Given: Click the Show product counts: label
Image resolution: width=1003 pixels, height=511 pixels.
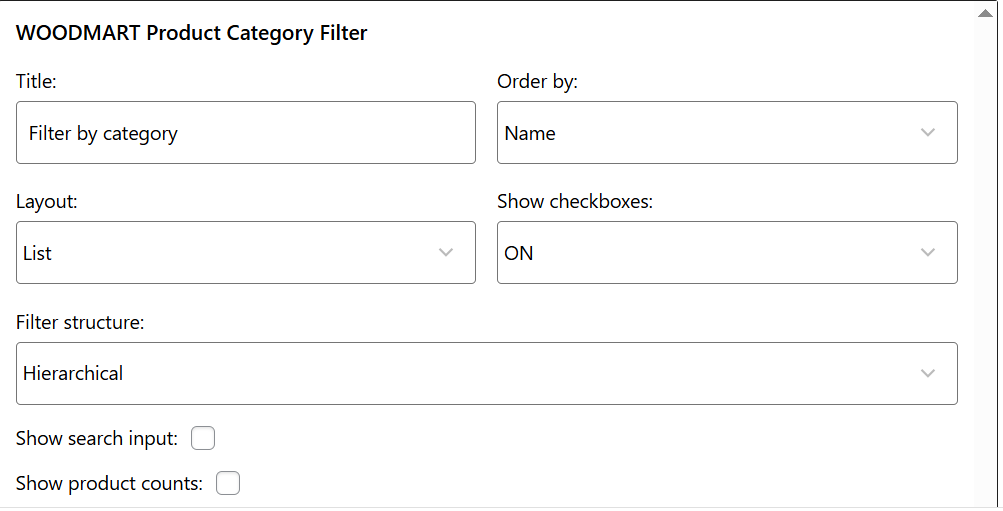Looking at the screenshot, I should click(109, 483).
